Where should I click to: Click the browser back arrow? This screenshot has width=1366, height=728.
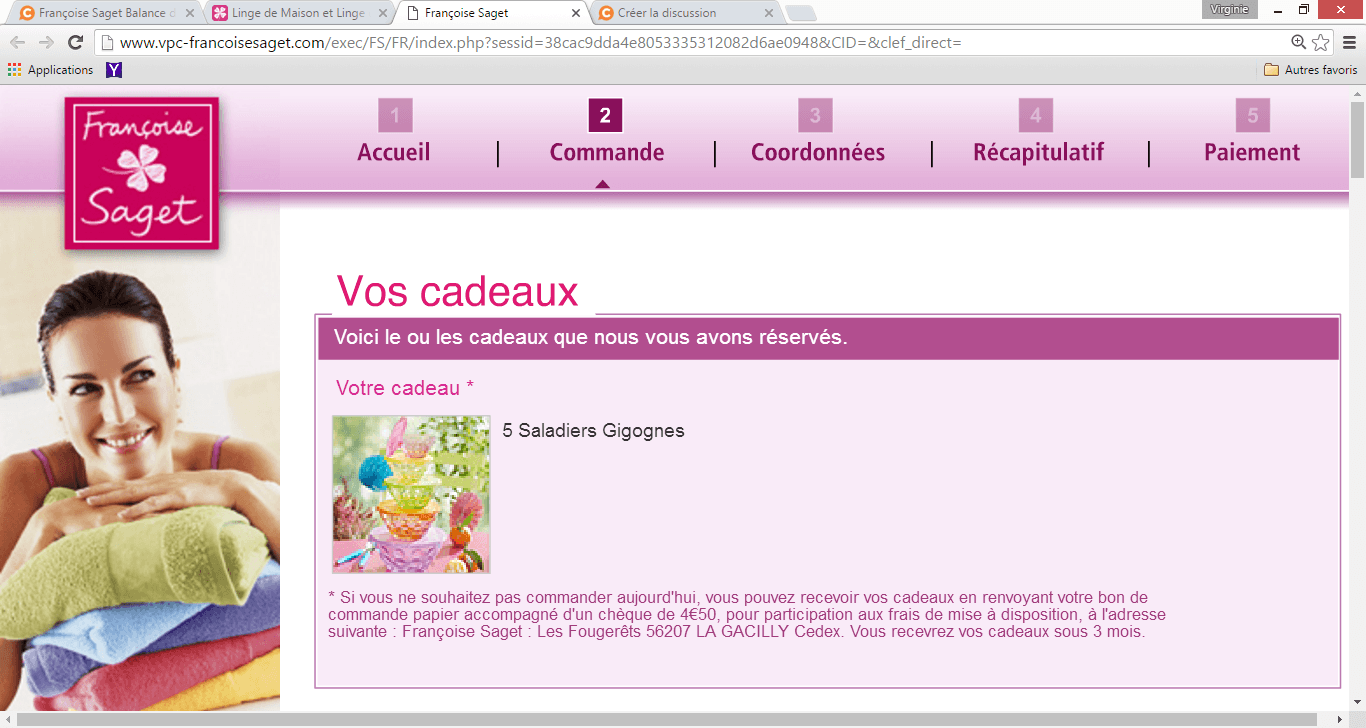tap(17, 43)
